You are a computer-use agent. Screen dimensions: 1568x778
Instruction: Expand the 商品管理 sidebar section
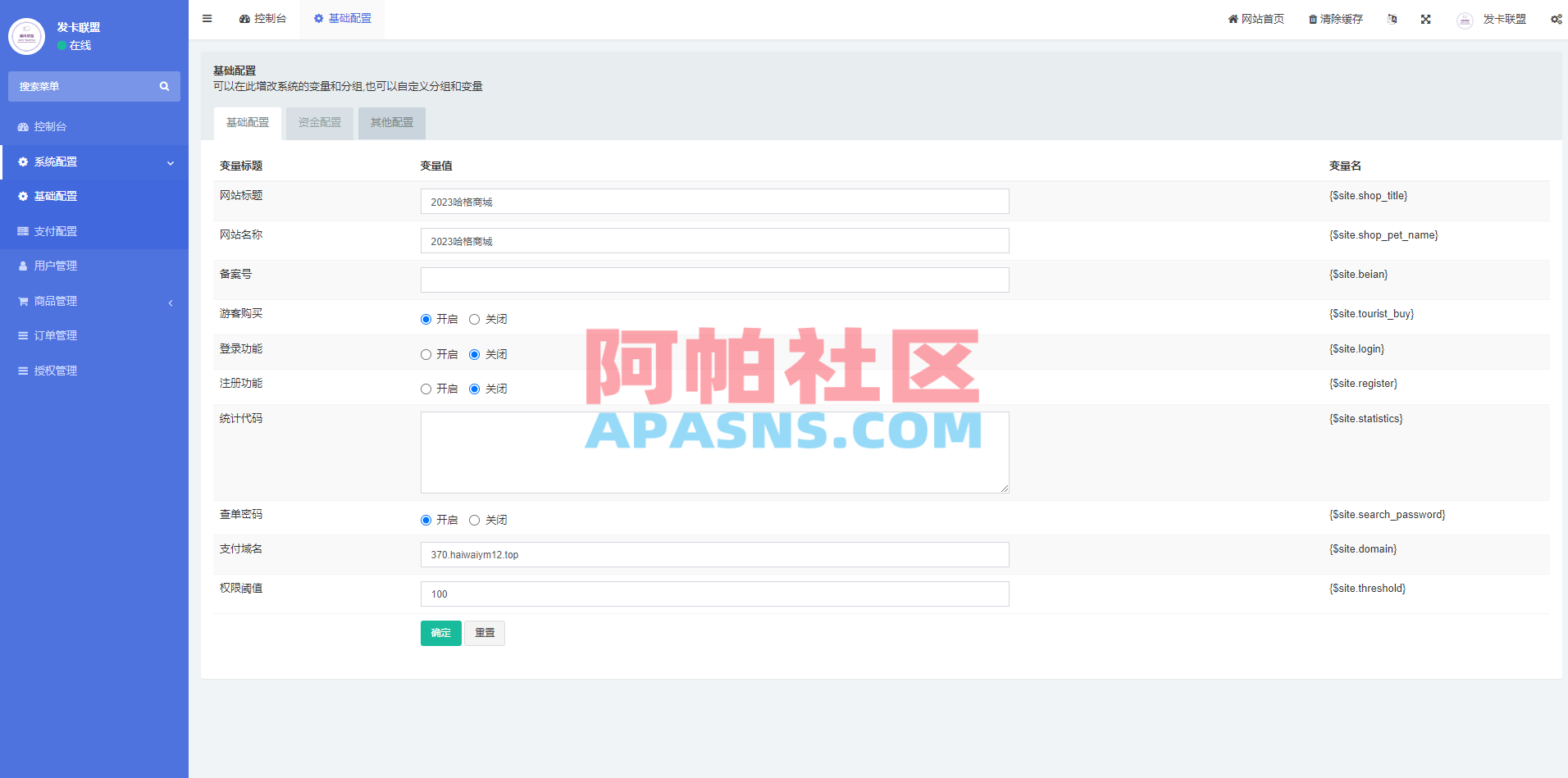[x=93, y=301]
